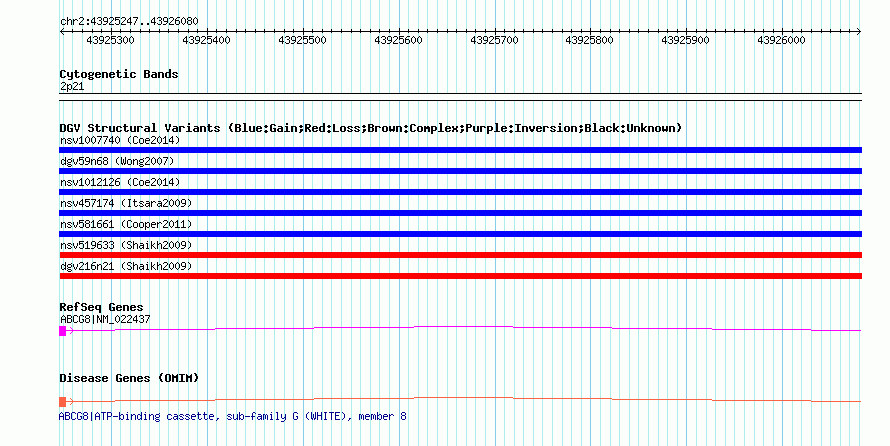Image resolution: width=890 pixels, height=446 pixels.
Task: Click the blue bar for nsv1012126 (Coe2014)
Action: point(460,192)
